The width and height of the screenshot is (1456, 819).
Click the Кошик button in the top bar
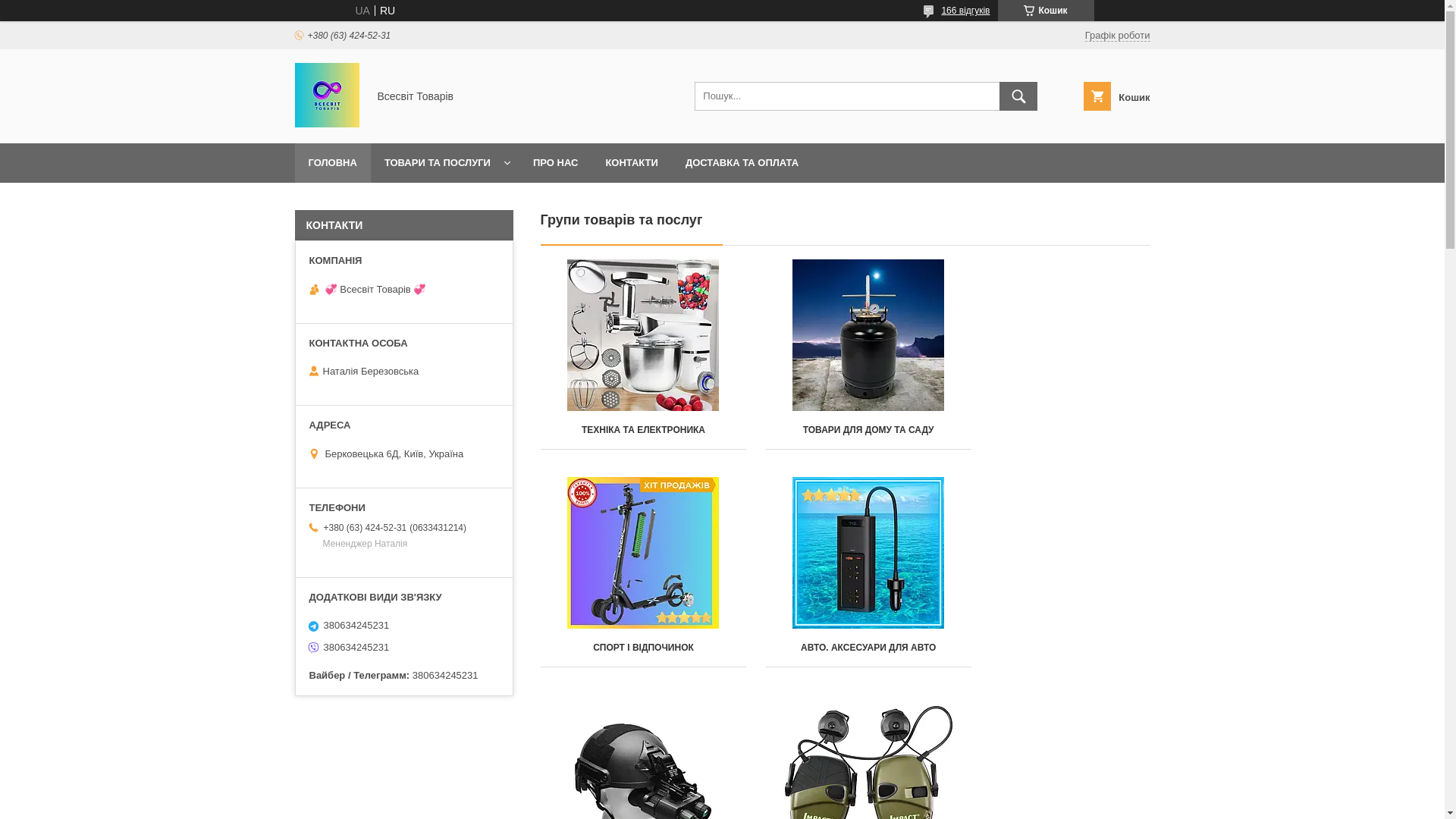pos(1046,11)
